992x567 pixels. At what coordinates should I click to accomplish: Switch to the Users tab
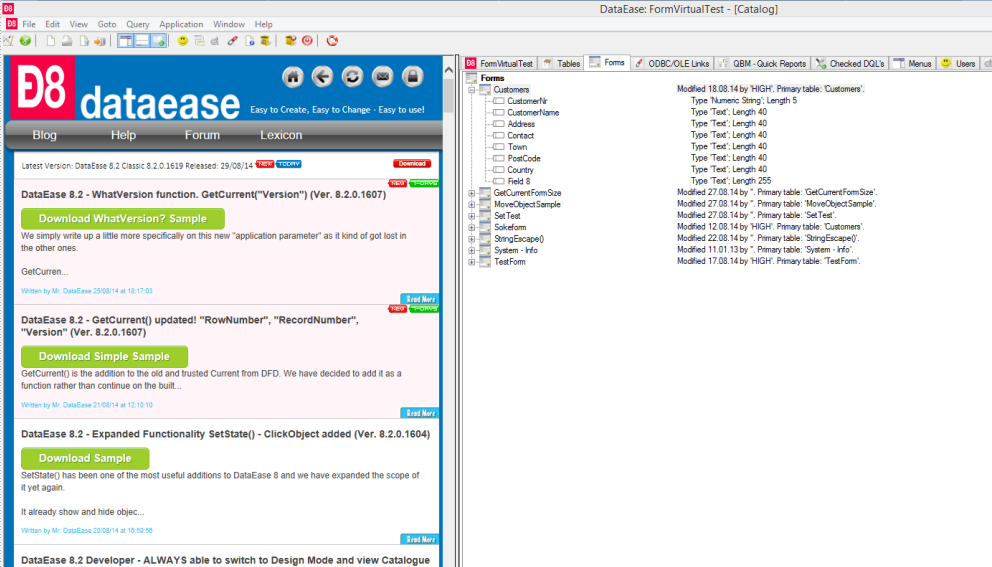point(958,63)
